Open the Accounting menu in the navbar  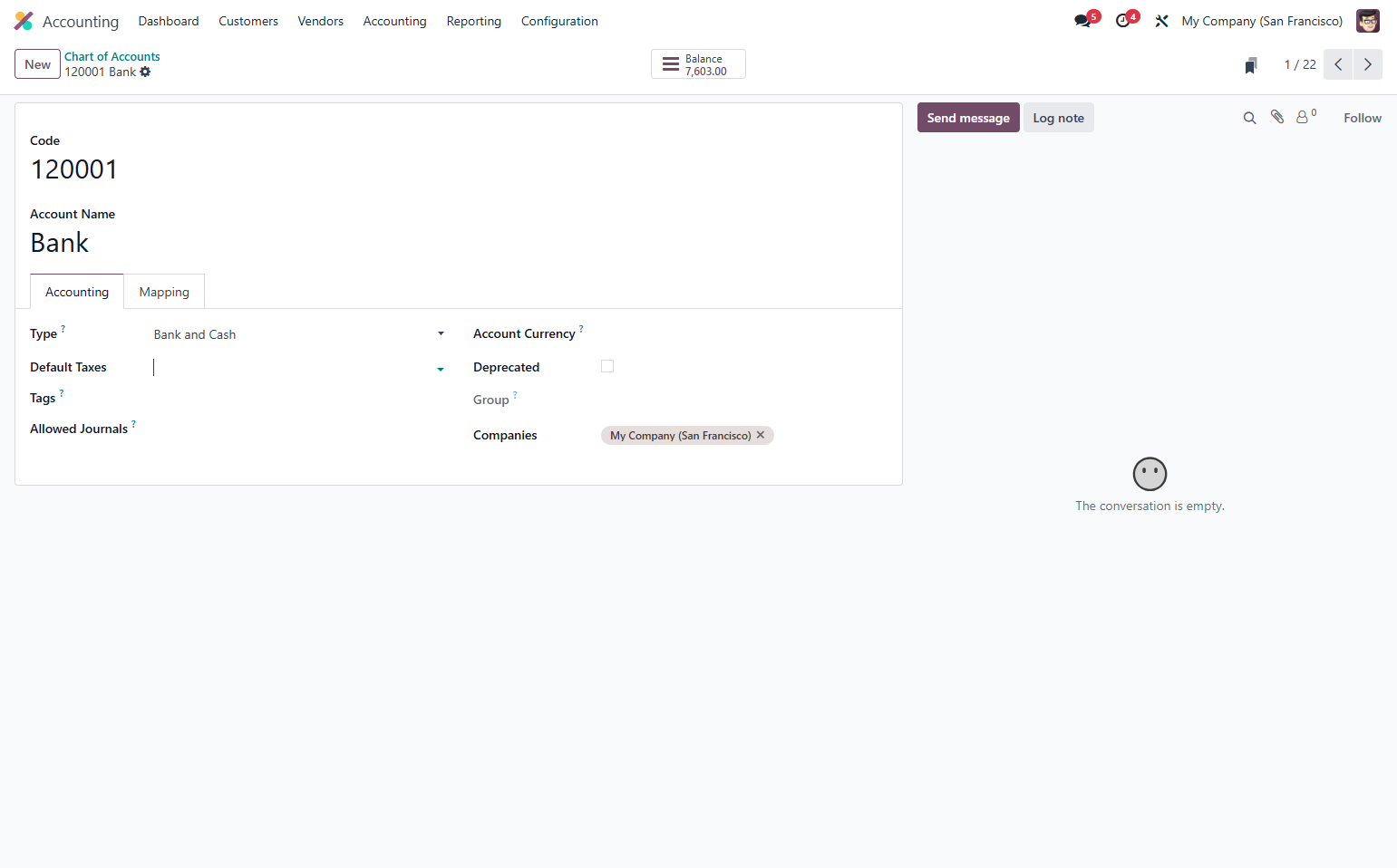click(x=394, y=21)
